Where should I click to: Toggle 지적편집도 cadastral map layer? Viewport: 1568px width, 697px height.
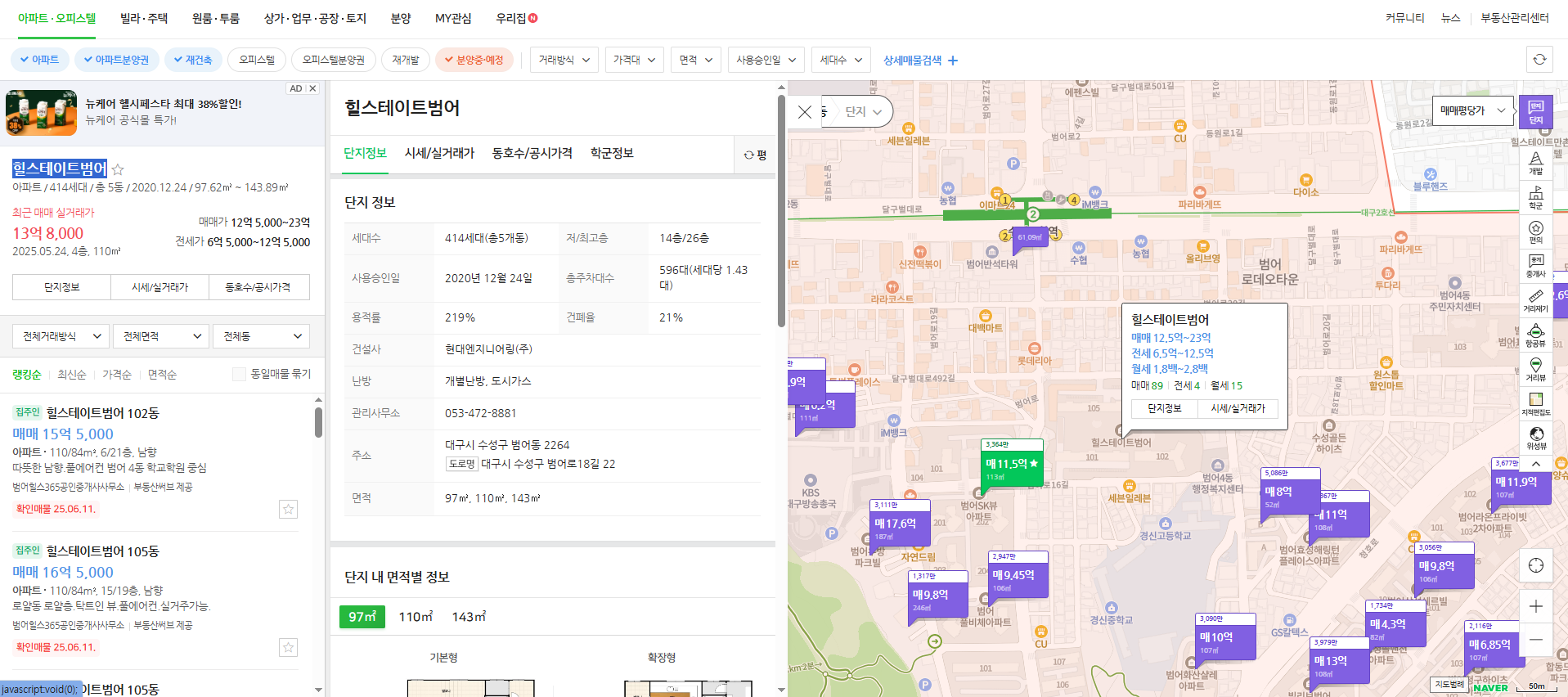pyautogui.click(x=1535, y=403)
